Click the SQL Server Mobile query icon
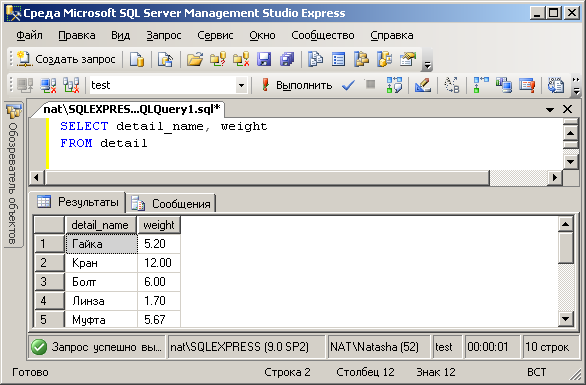586x385 pixels. coord(165,59)
